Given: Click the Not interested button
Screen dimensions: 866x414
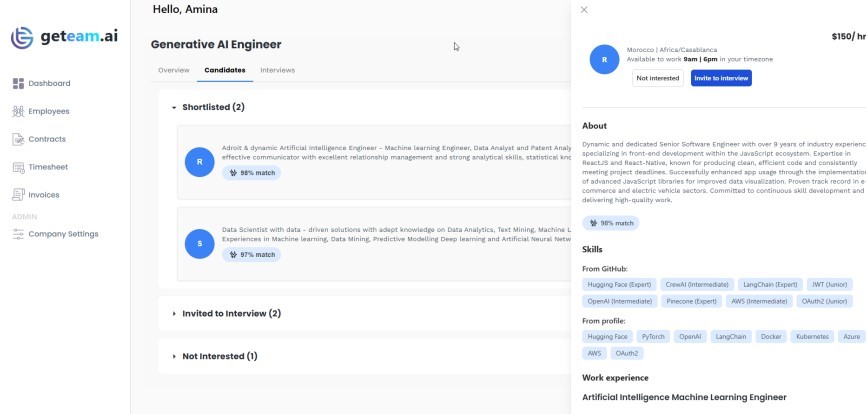Looking at the screenshot, I should [658, 78].
